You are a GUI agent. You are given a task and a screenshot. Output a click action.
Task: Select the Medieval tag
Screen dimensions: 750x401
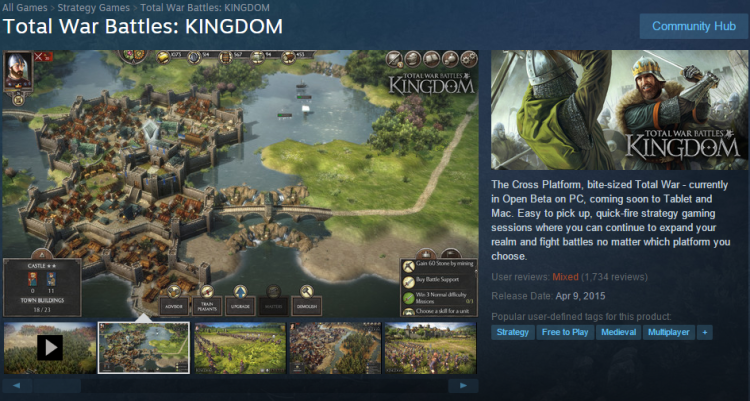tap(618, 332)
